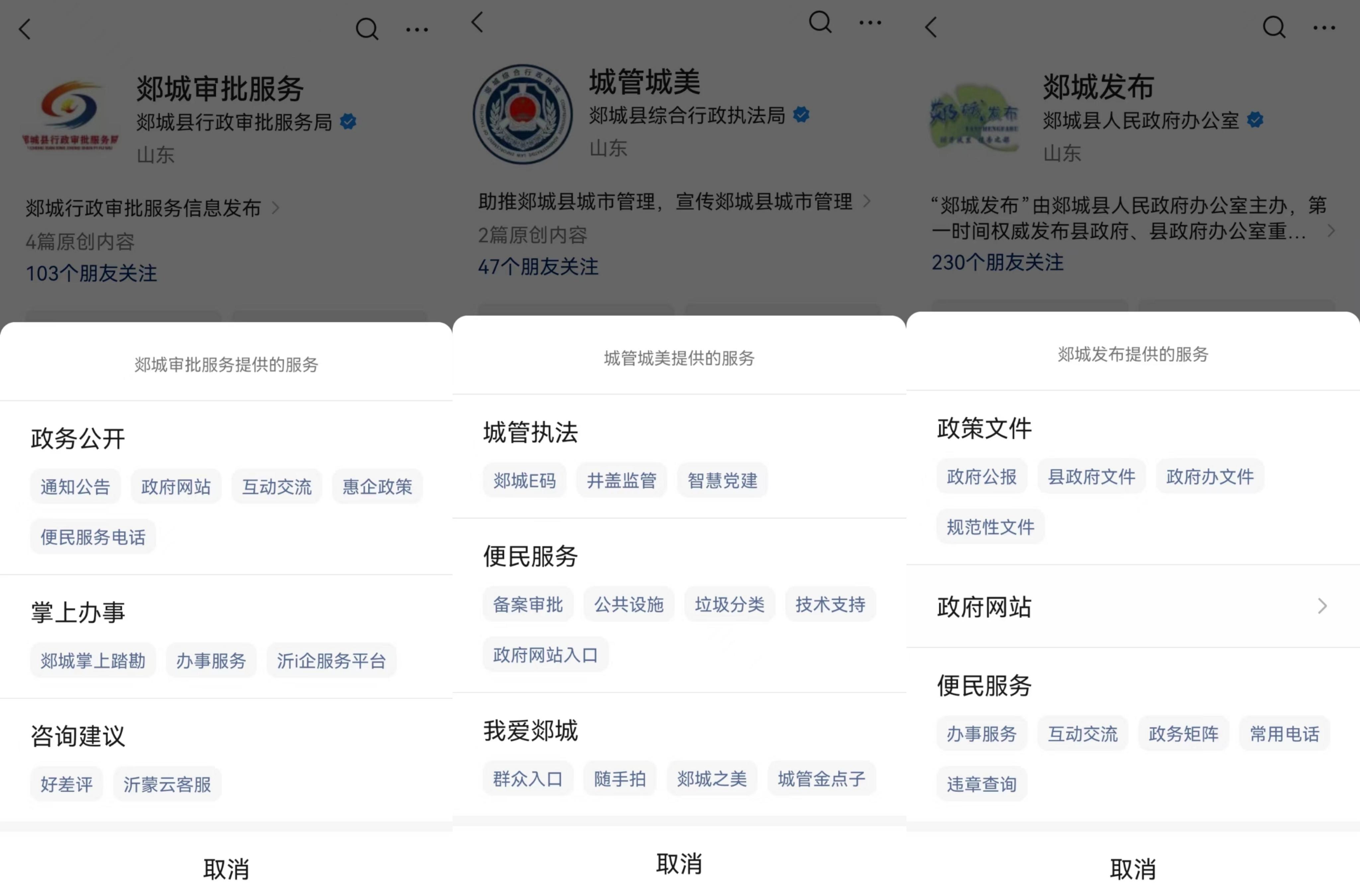Viewport: 1360px width, 896px height.
Task: Tap the verified badge beside 郯城县综合行政执法局
Action: 801,115
